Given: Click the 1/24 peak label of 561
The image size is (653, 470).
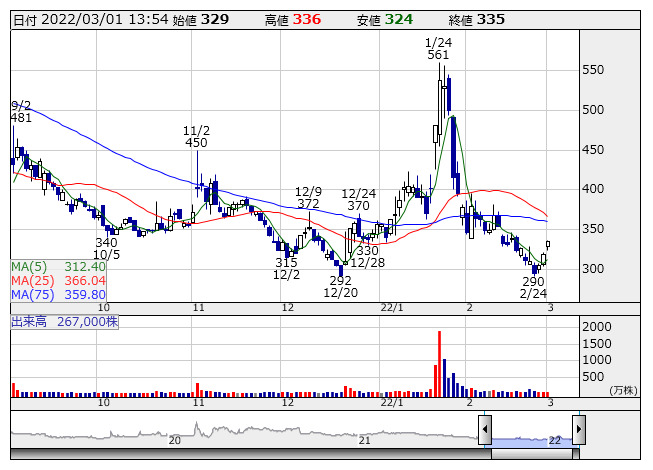Looking at the screenshot, I should tap(437, 48).
